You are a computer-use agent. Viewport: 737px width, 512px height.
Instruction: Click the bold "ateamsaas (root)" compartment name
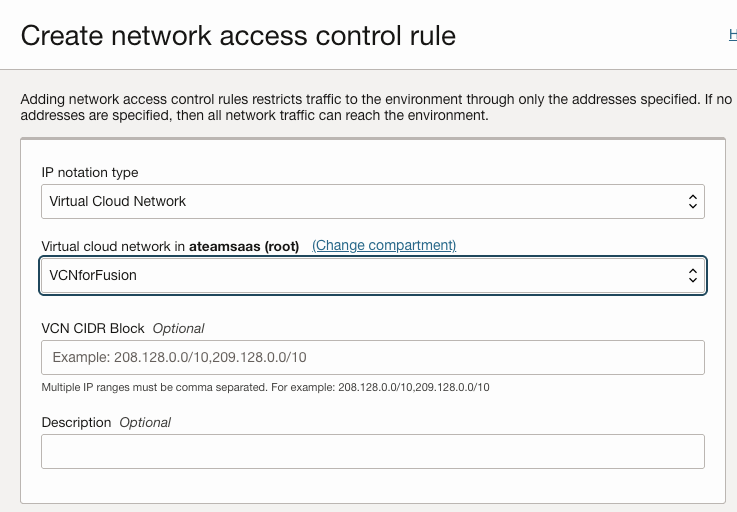click(x=244, y=246)
